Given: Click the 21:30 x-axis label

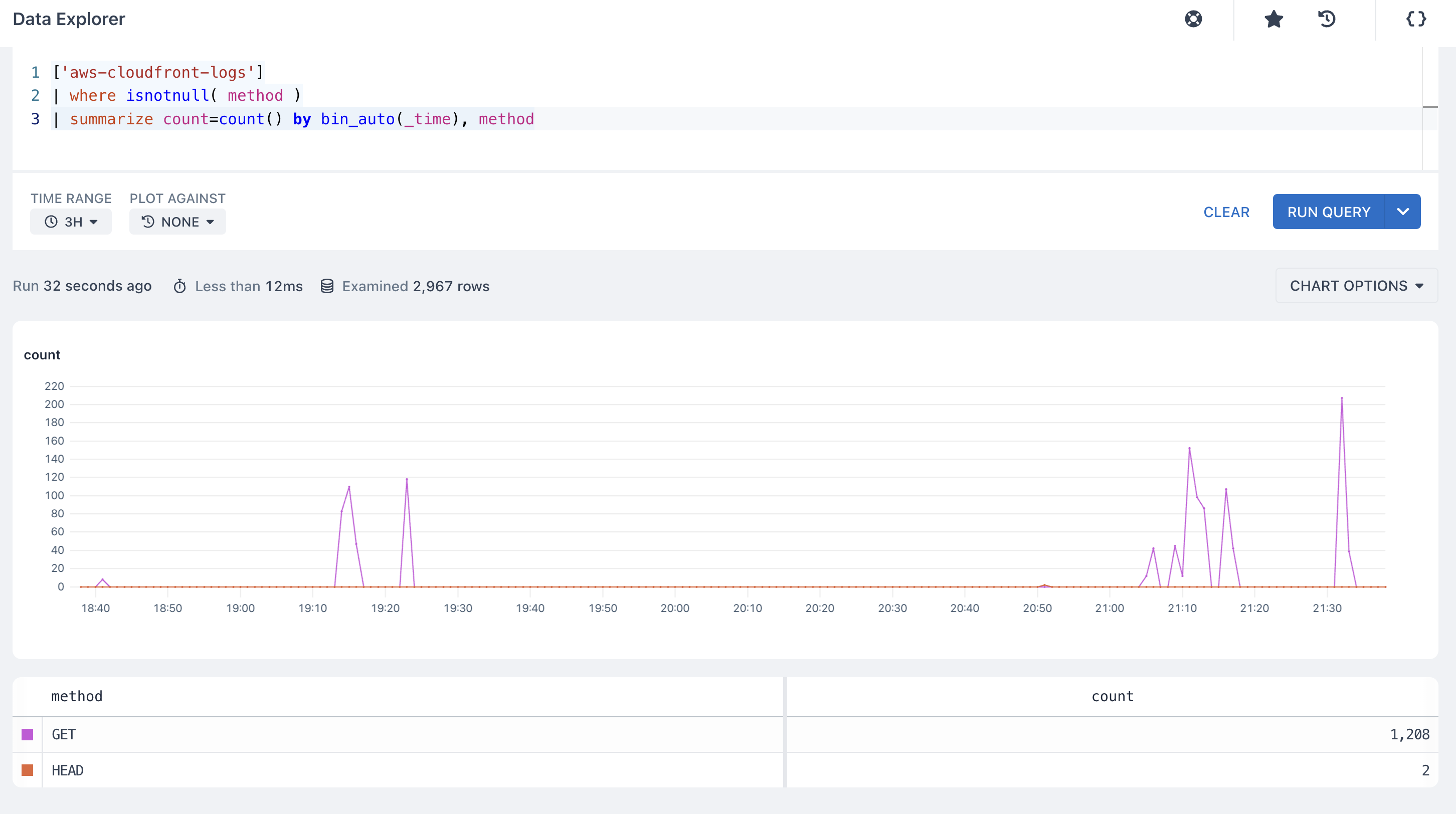Looking at the screenshot, I should 1327,608.
